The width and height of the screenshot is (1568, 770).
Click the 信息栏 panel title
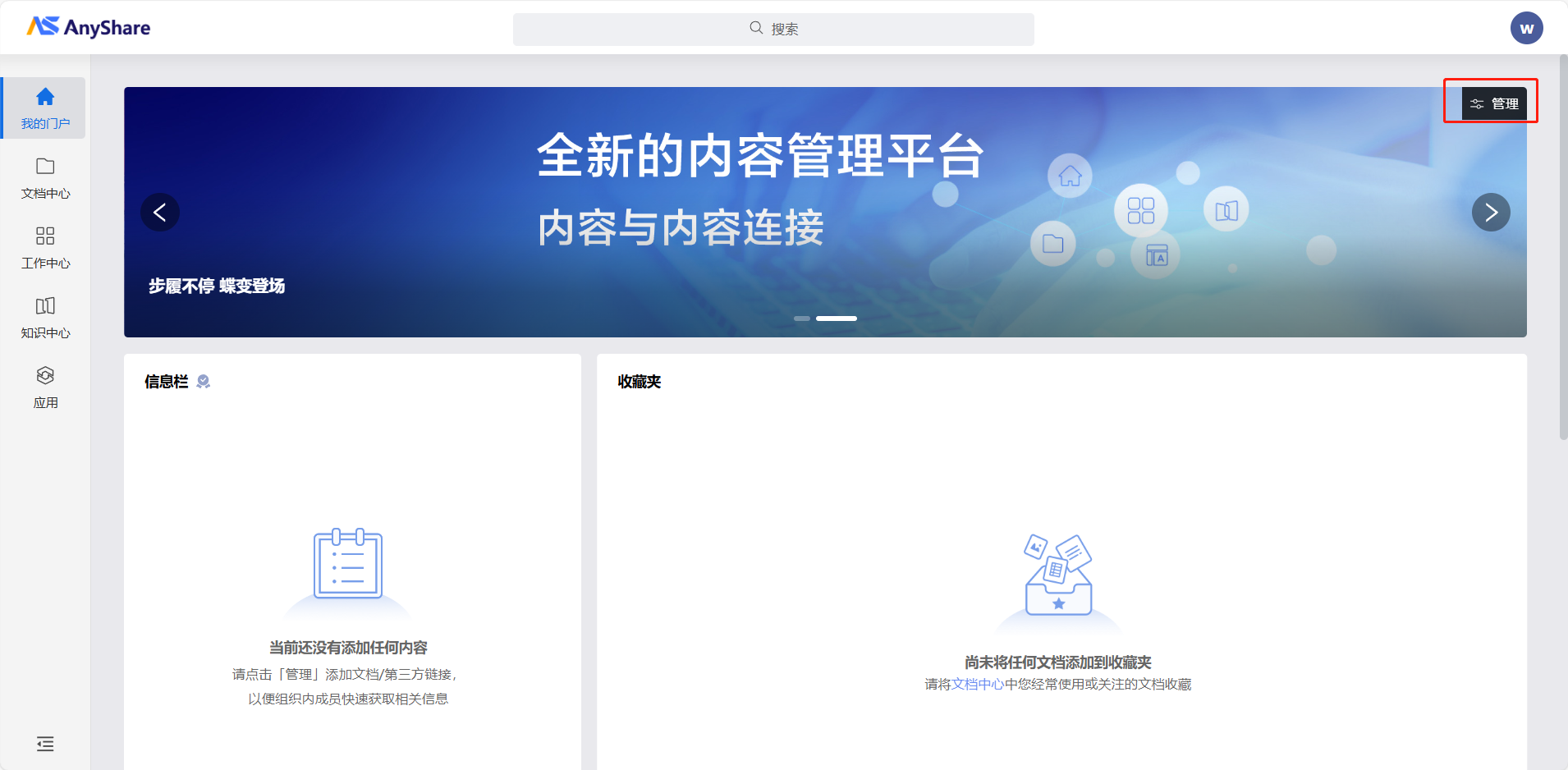[167, 382]
